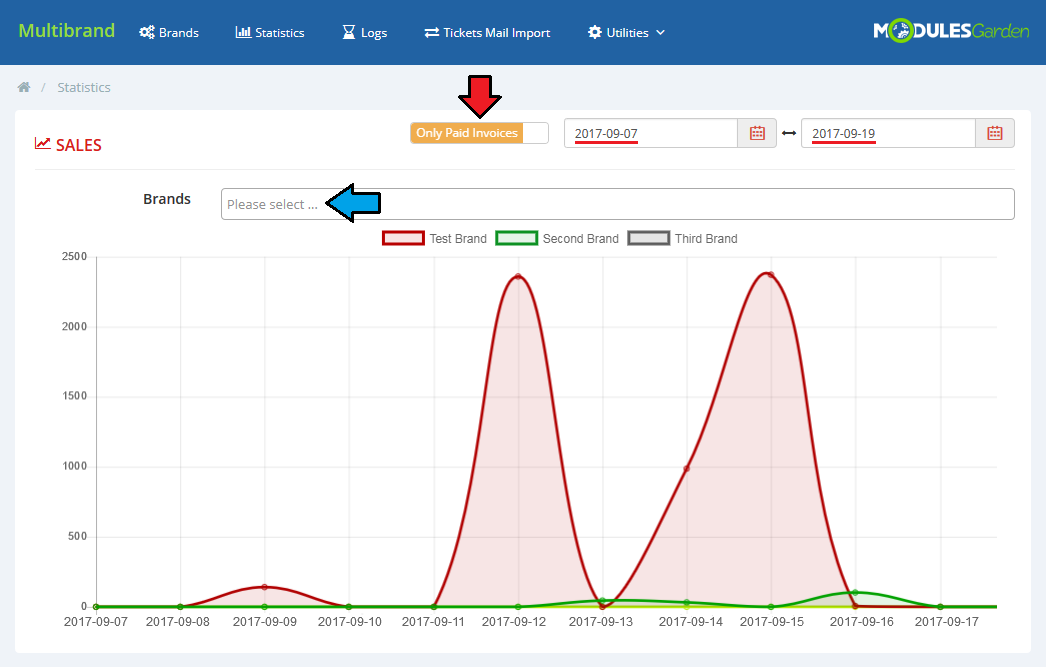This screenshot has height=667, width=1046.
Task: Expand the Utilities dropdown chevron
Action: pos(660,32)
